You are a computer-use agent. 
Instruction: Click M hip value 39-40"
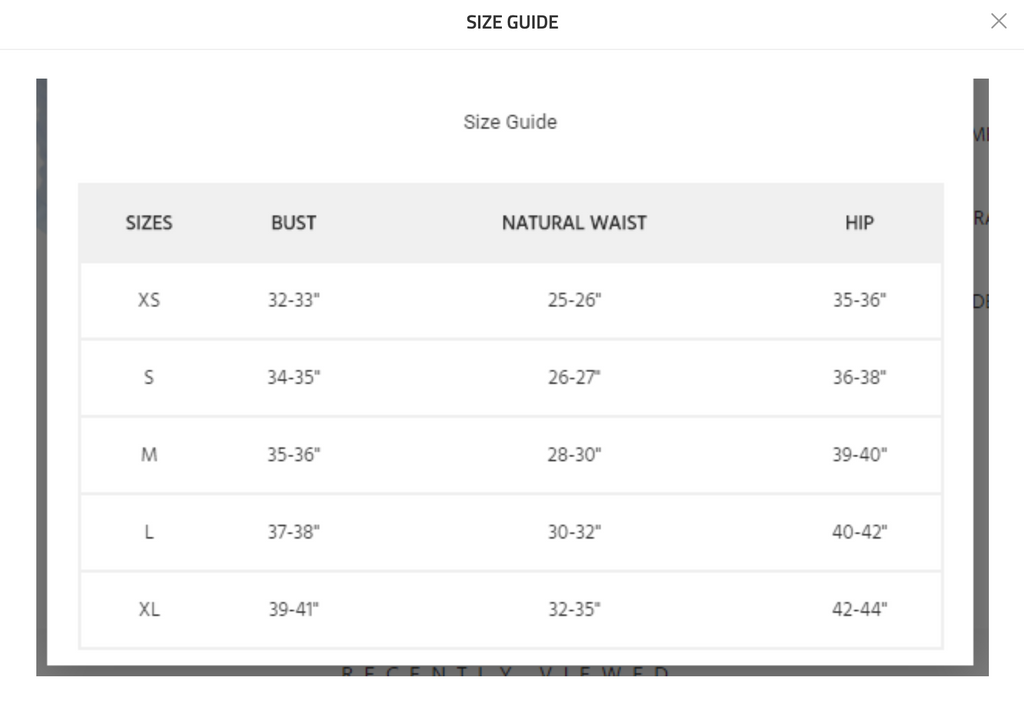(859, 454)
